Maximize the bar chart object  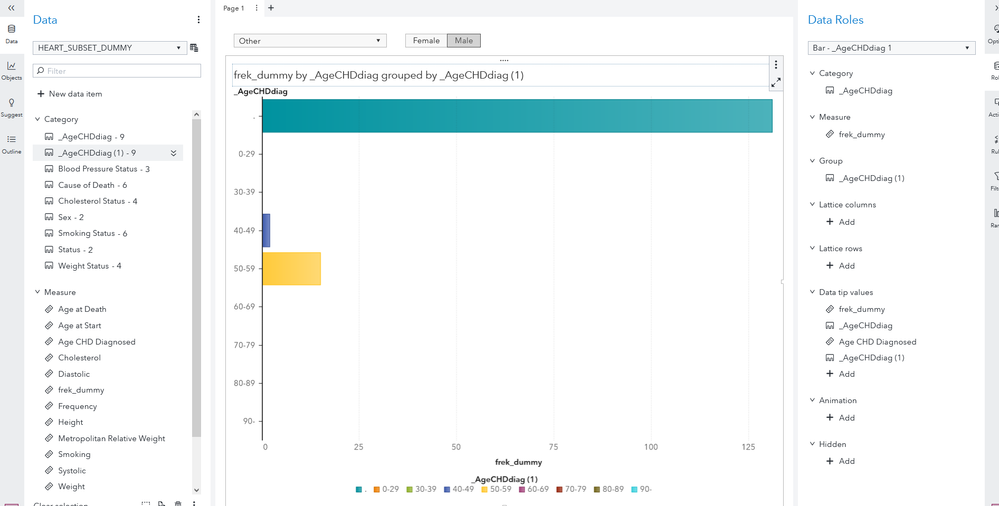pyautogui.click(x=776, y=82)
